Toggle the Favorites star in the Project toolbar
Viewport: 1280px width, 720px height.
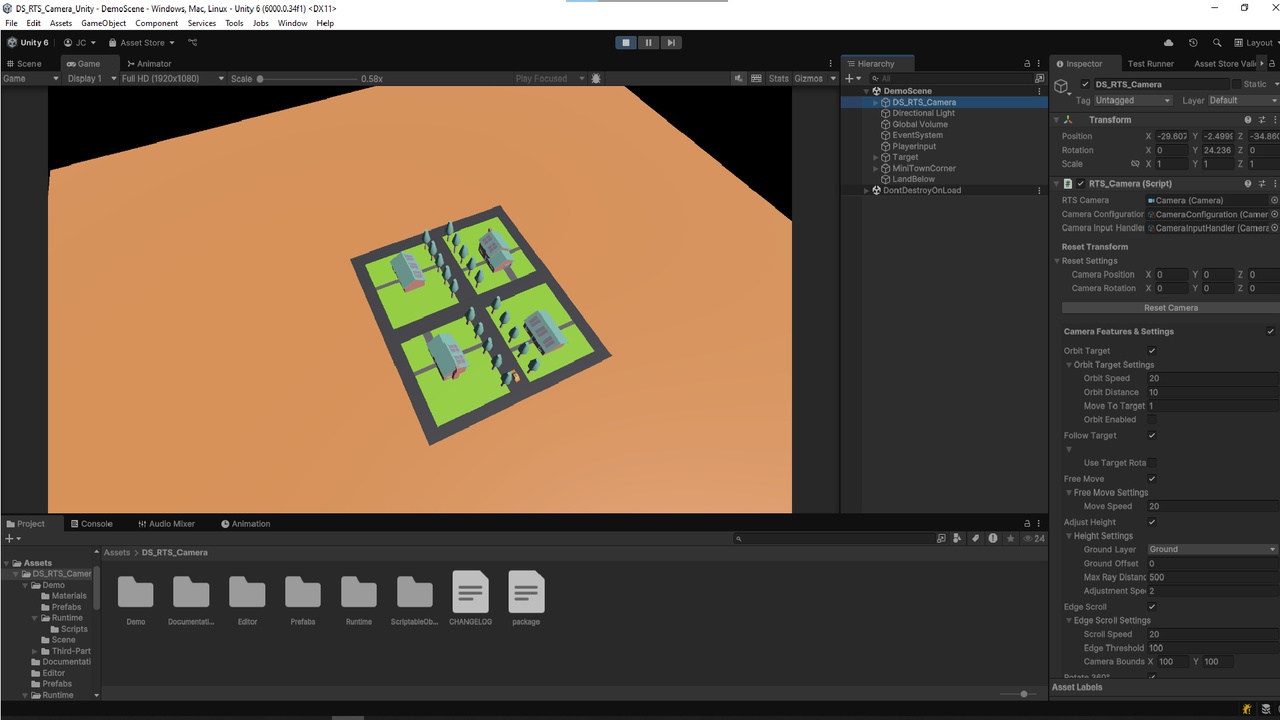1011,538
